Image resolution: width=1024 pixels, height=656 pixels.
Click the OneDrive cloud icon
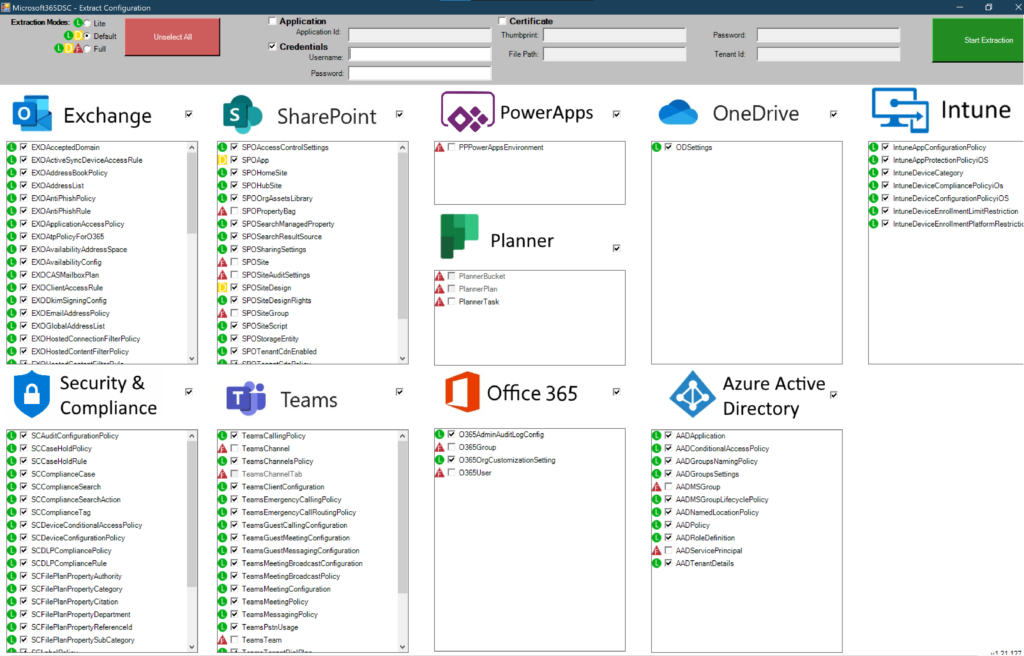pyautogui.click(x=678, y=113)
